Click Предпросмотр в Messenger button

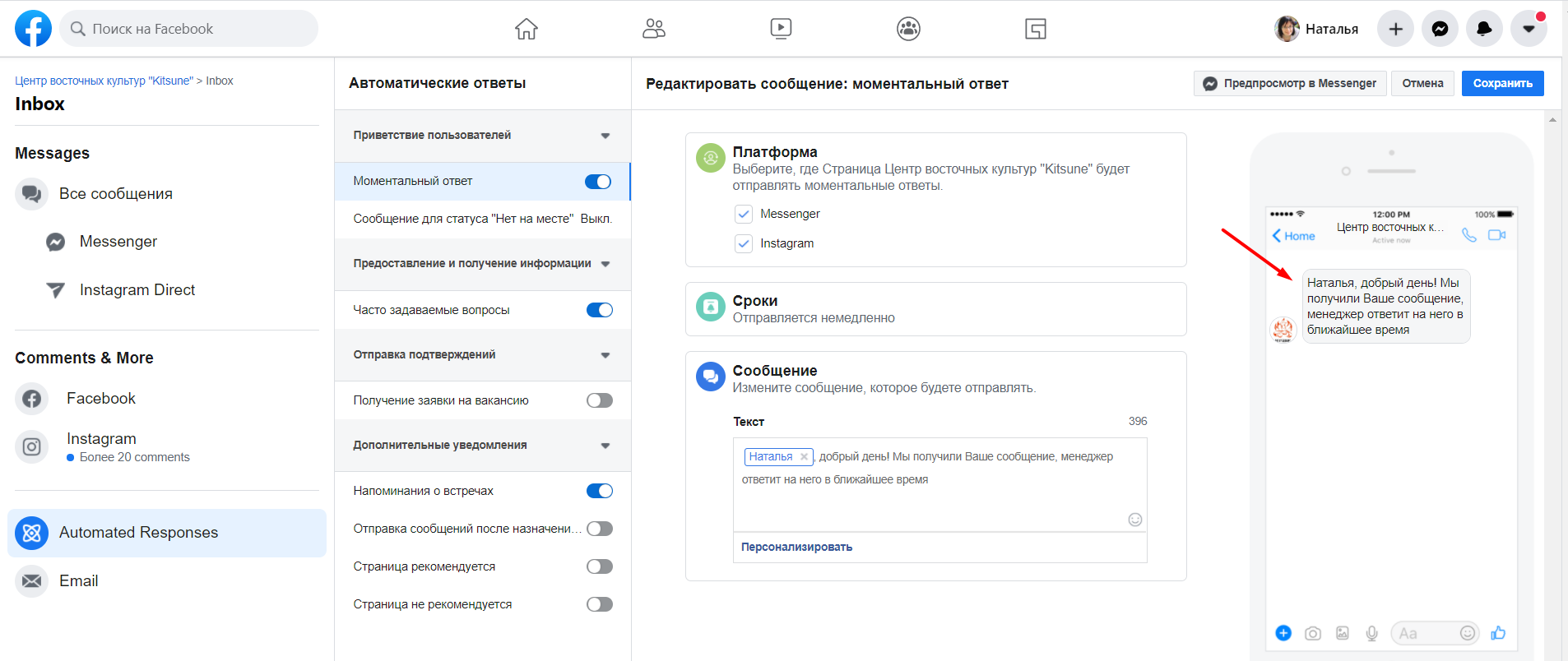point(1290,83)
